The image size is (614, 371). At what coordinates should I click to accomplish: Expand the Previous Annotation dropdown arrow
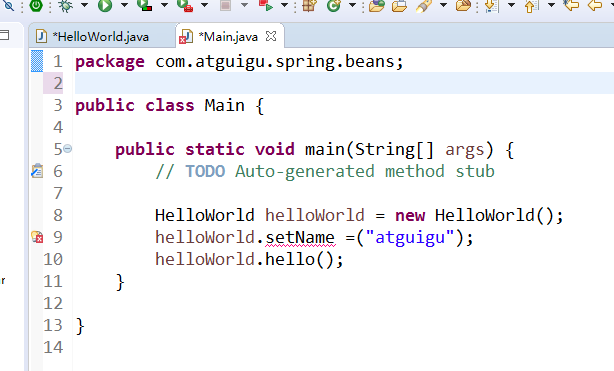551,5
